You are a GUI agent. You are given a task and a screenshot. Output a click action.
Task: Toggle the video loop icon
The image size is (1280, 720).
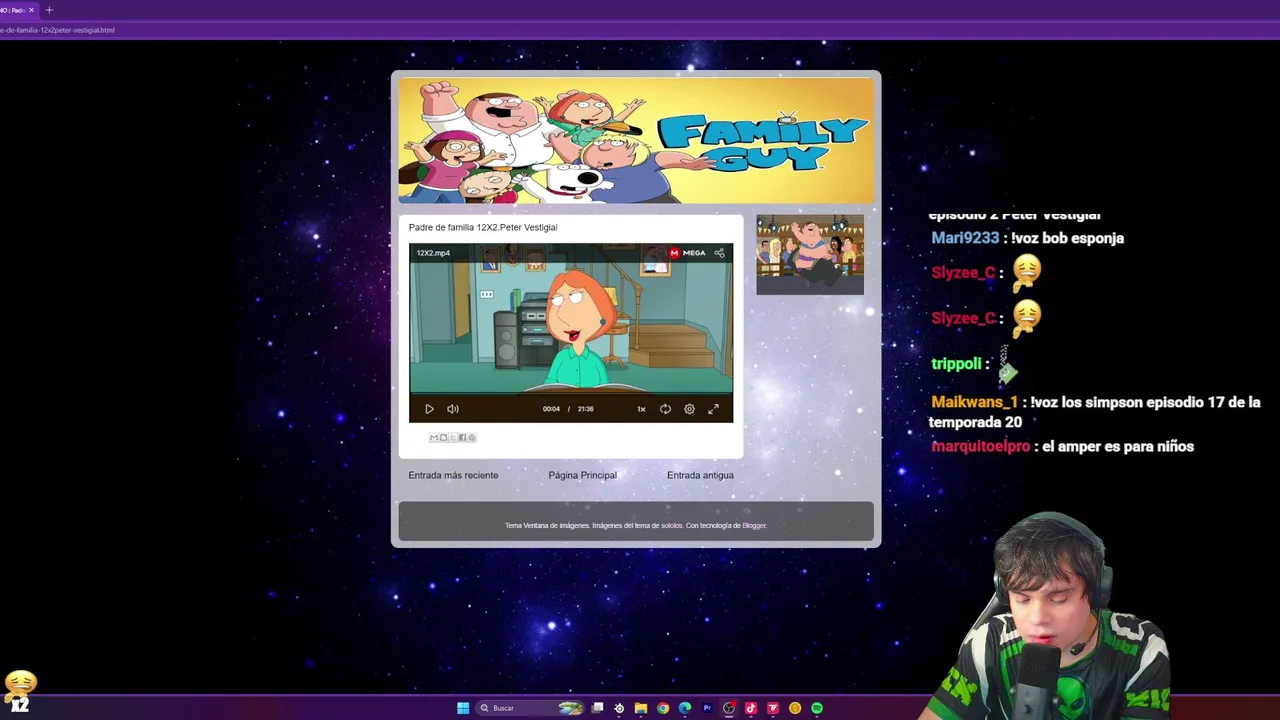pyautogui.click(x=665, y=409)
